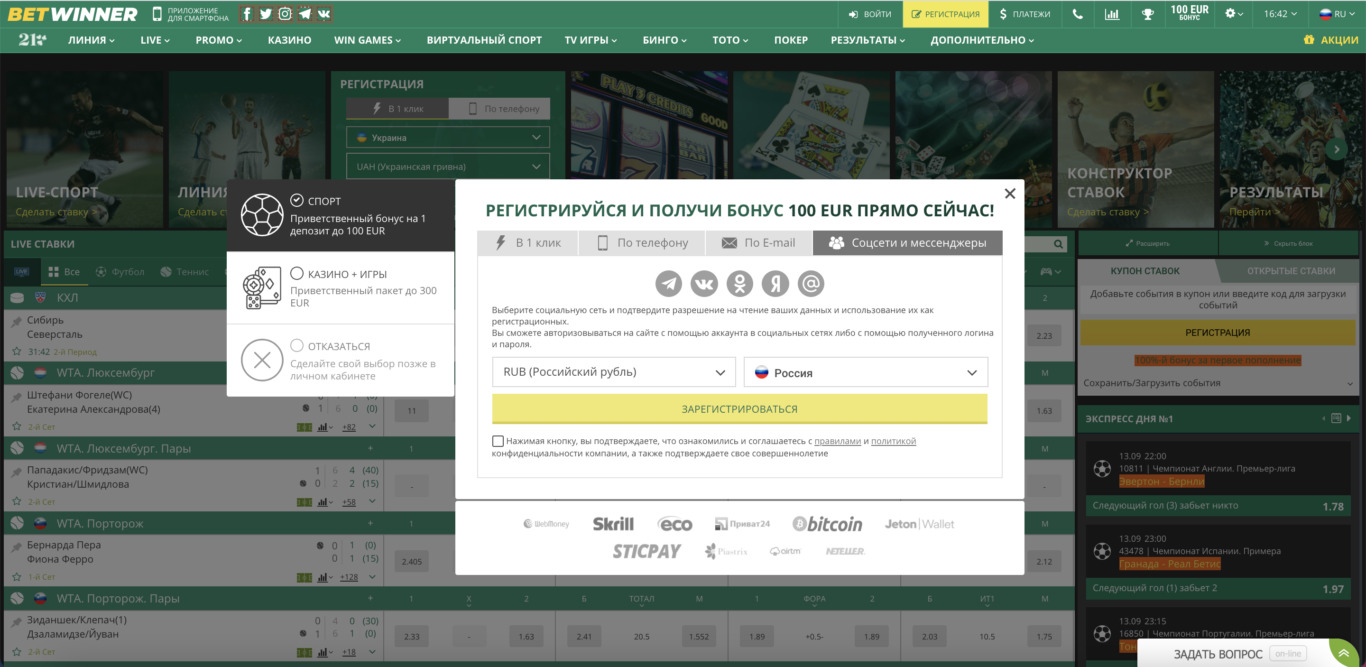Select Mail.ru @ icon for registration
This screenshot has height=667, width=1366.
point(811,284)
